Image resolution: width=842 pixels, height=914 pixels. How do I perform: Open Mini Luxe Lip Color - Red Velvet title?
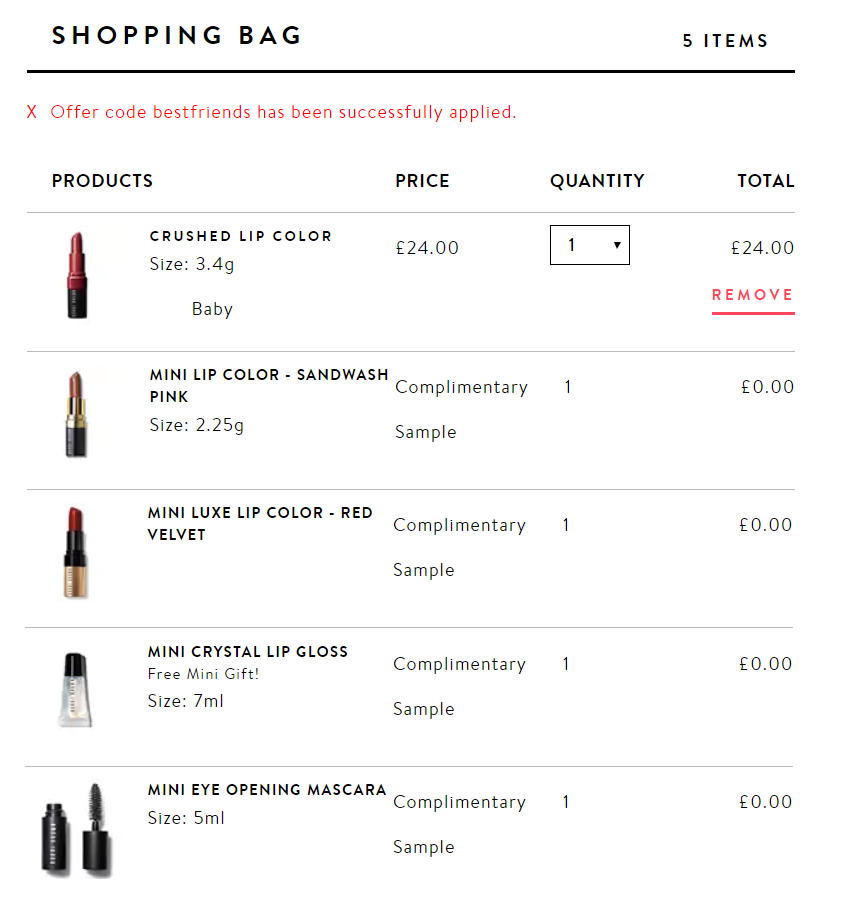tap(260, 523)
